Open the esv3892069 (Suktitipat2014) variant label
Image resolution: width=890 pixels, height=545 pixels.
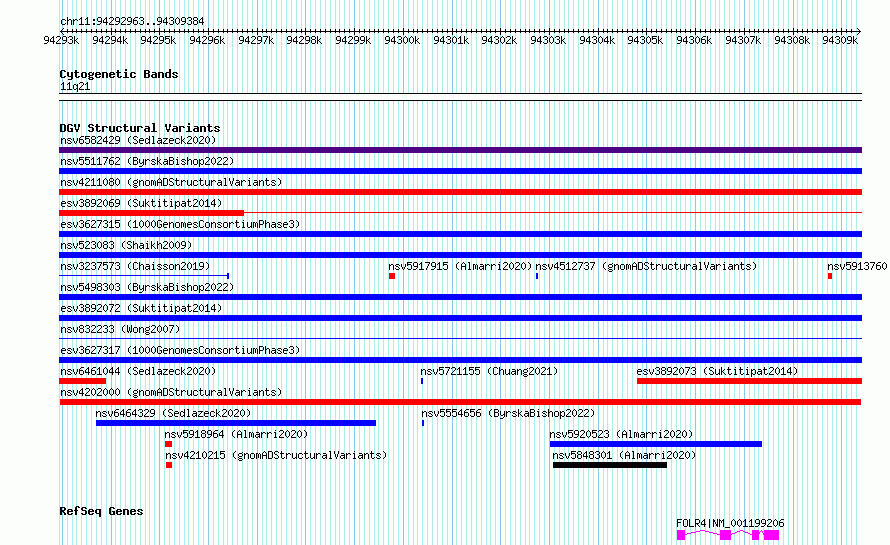[x=141, y=203]
